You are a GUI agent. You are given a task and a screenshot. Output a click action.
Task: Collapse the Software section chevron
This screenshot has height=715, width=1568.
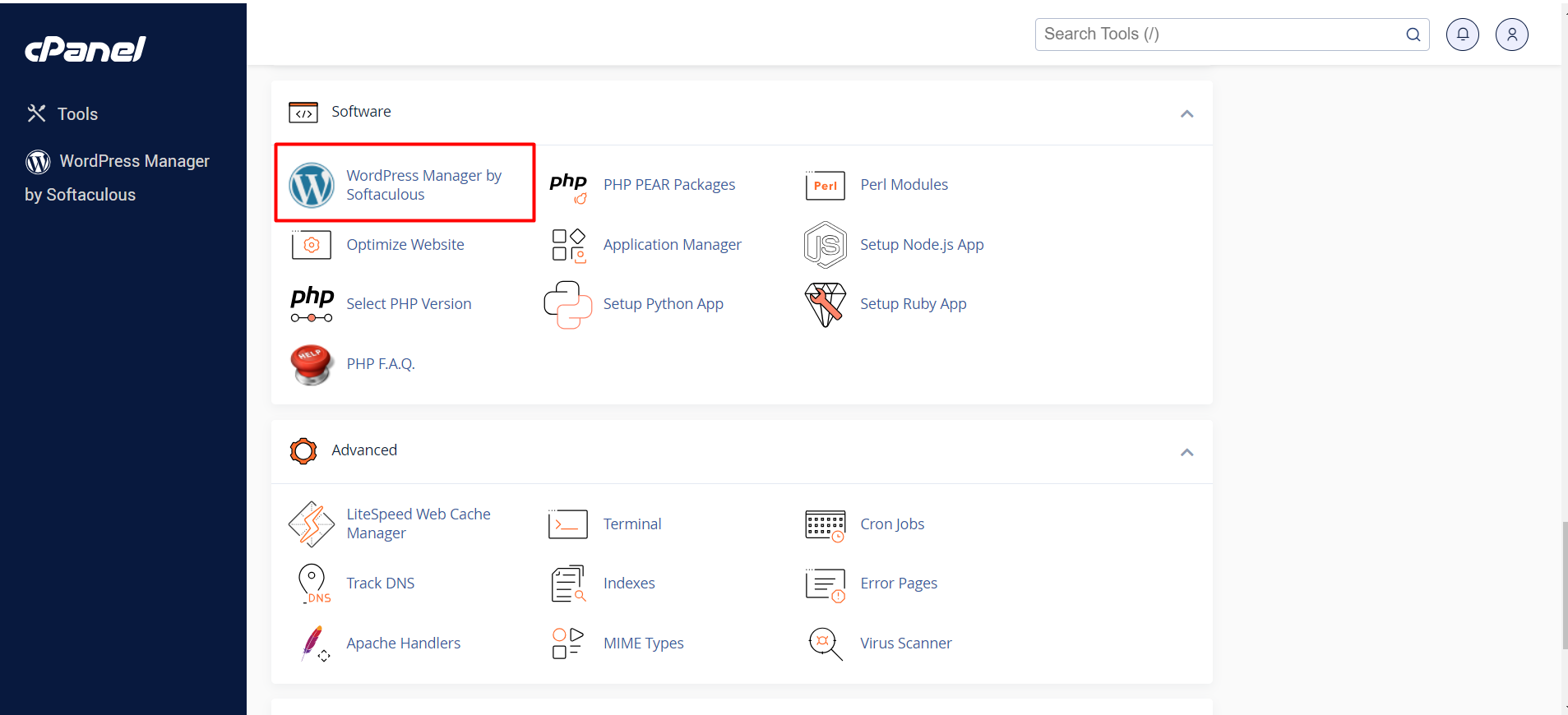point(1186,113)
